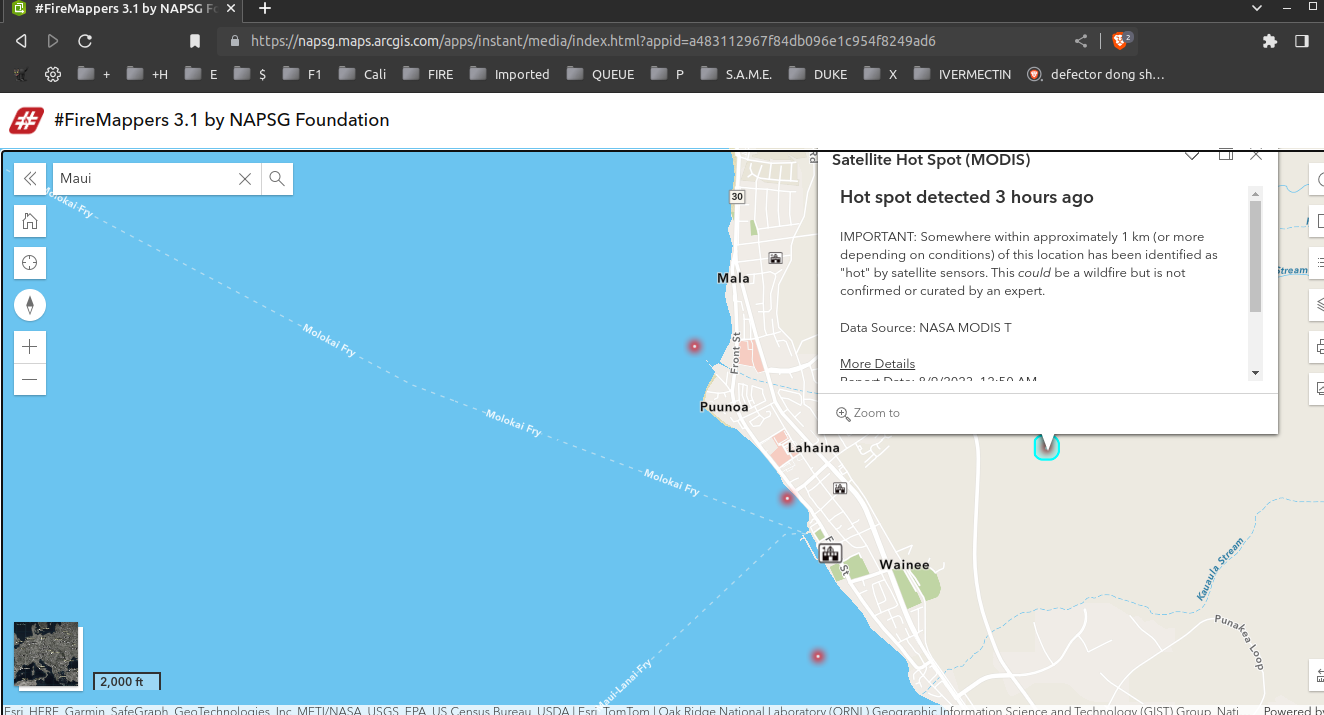Screen dimensions: 1324x715
Task: Click the Lahaina map label
Action: tap(814, 448)
